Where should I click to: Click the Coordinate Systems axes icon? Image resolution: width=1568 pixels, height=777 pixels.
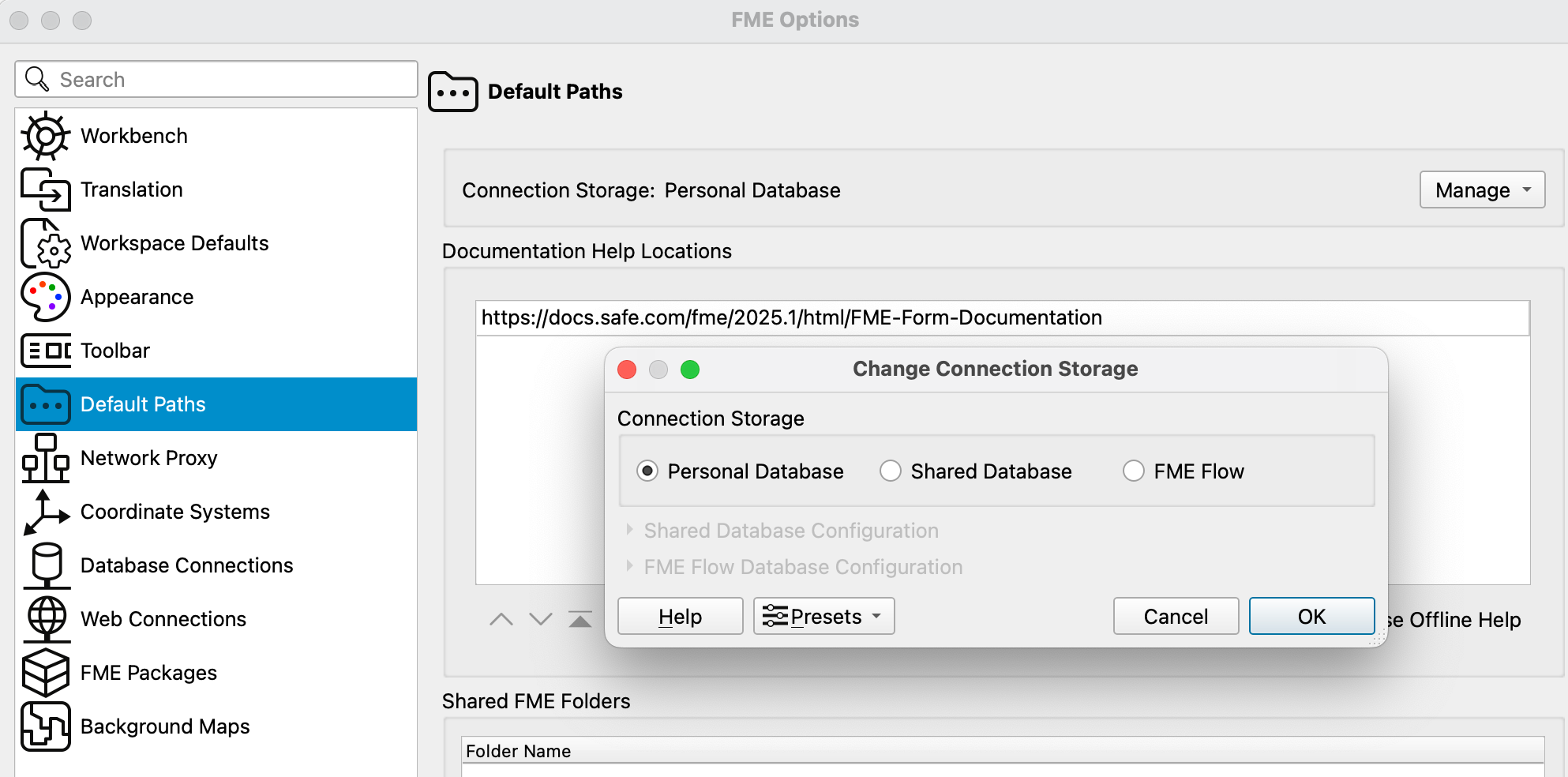(46, 512)
